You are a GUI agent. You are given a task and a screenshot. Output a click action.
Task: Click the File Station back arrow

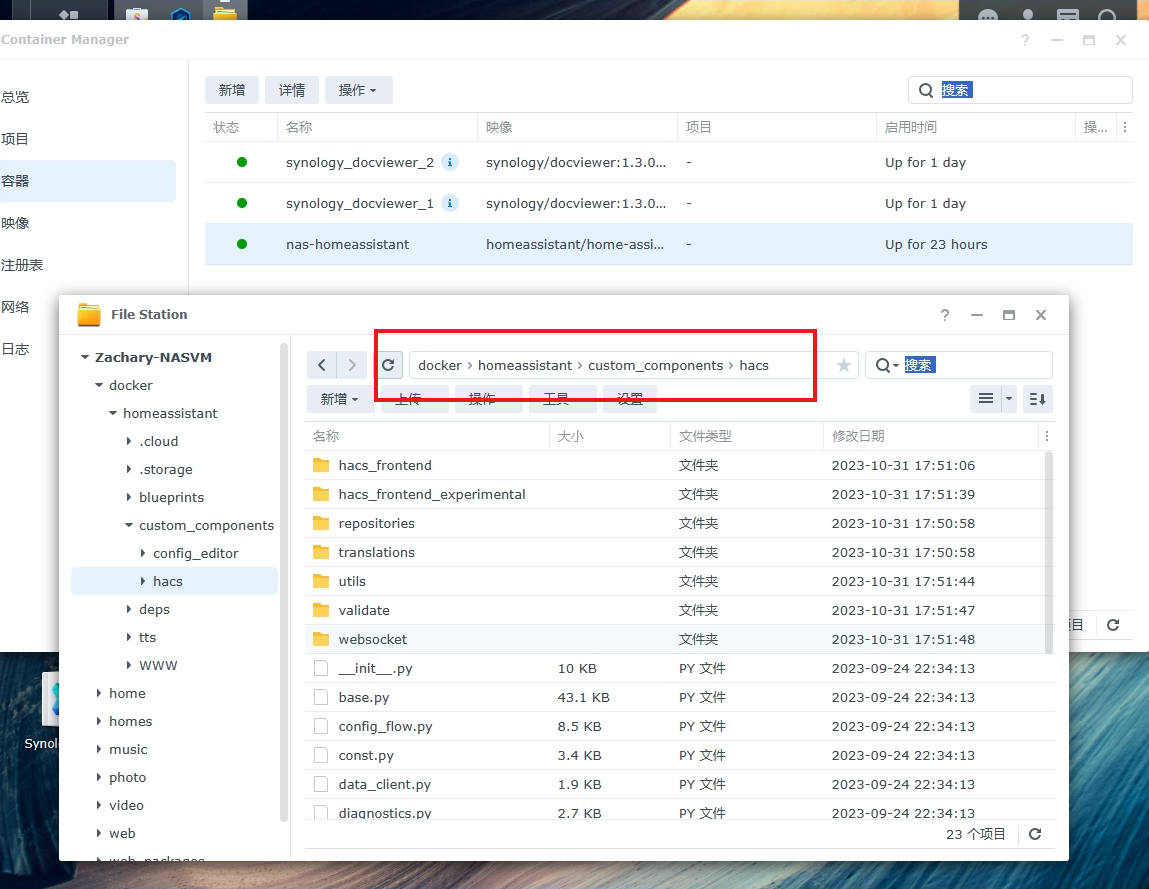pos(322,365)
